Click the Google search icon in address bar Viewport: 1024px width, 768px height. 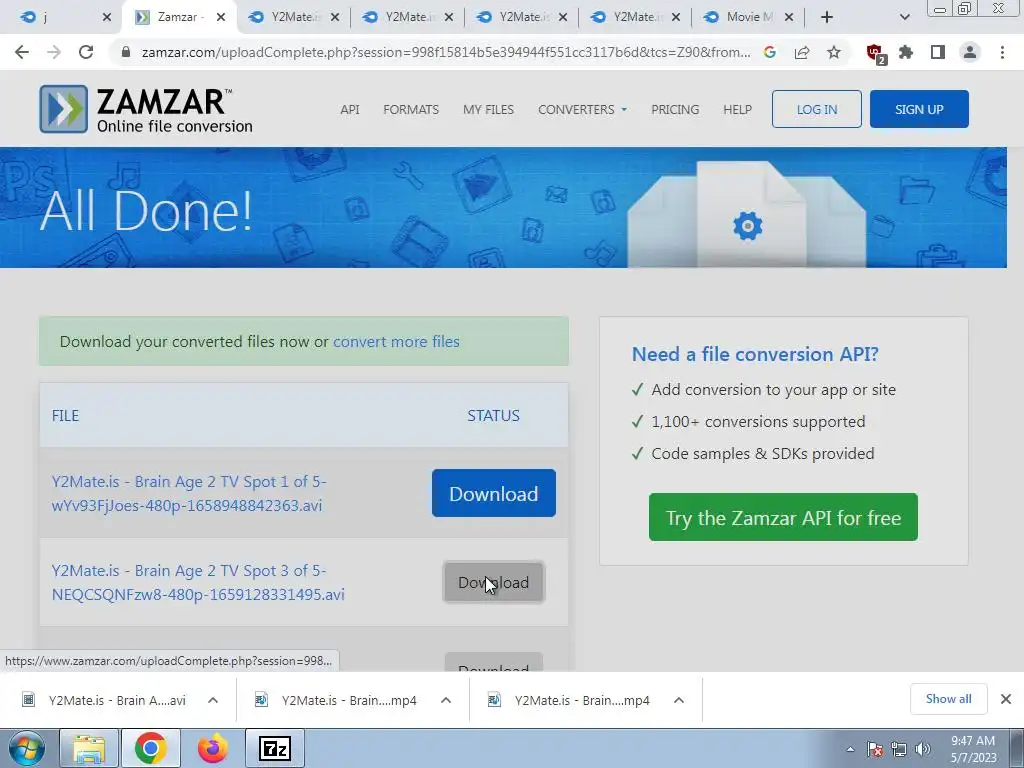(770, 52)
